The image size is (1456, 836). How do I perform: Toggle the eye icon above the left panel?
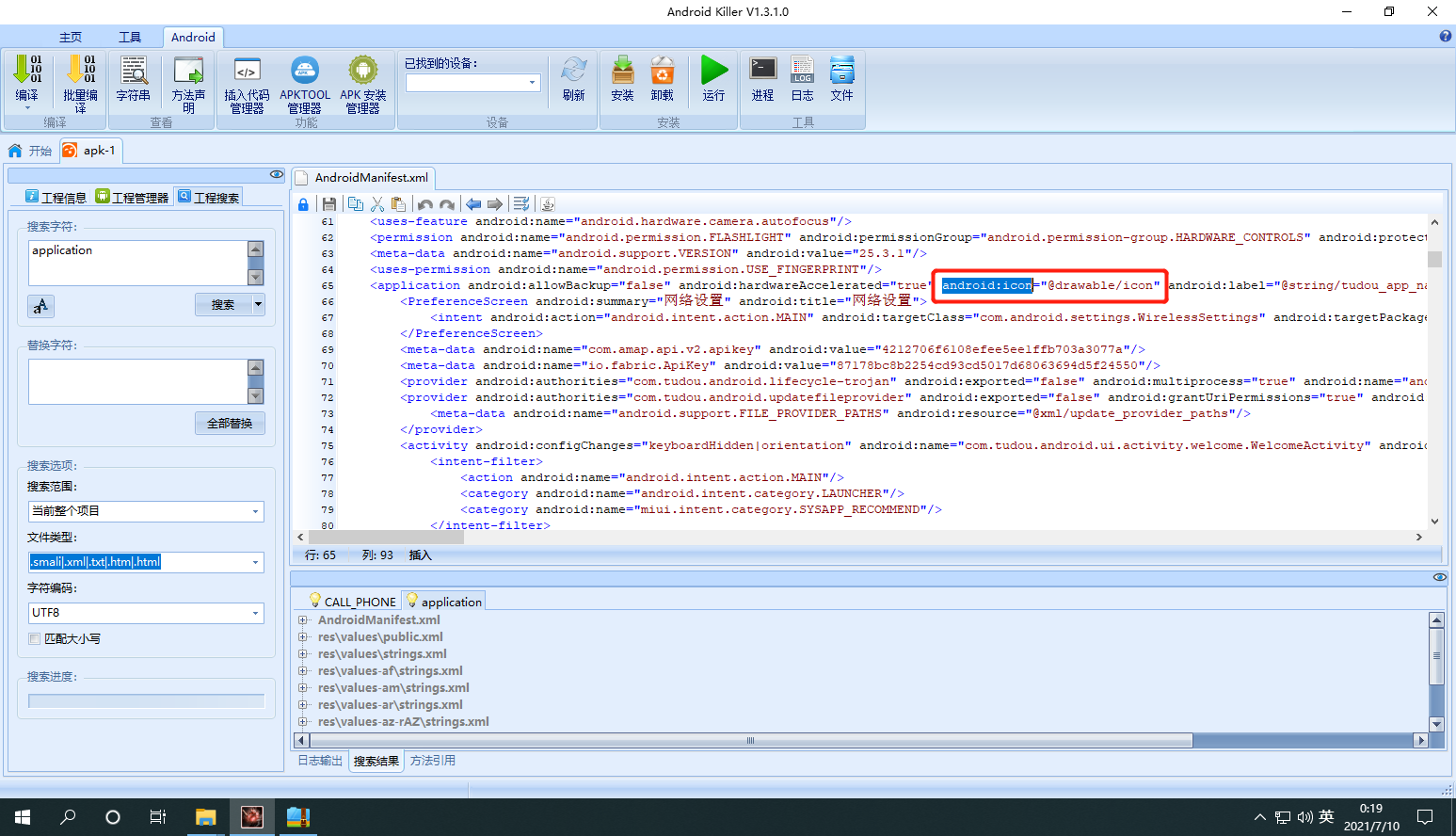(276, 174)
